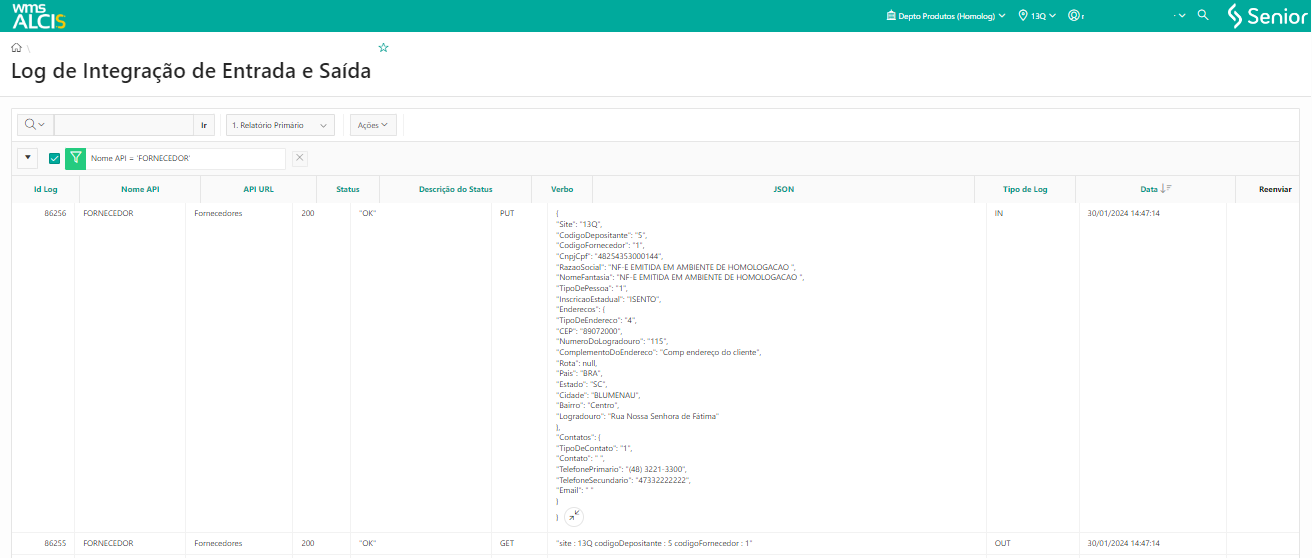The image size is (1312, 558).
Task: Click the PUT verb cell
Action: 507,213
